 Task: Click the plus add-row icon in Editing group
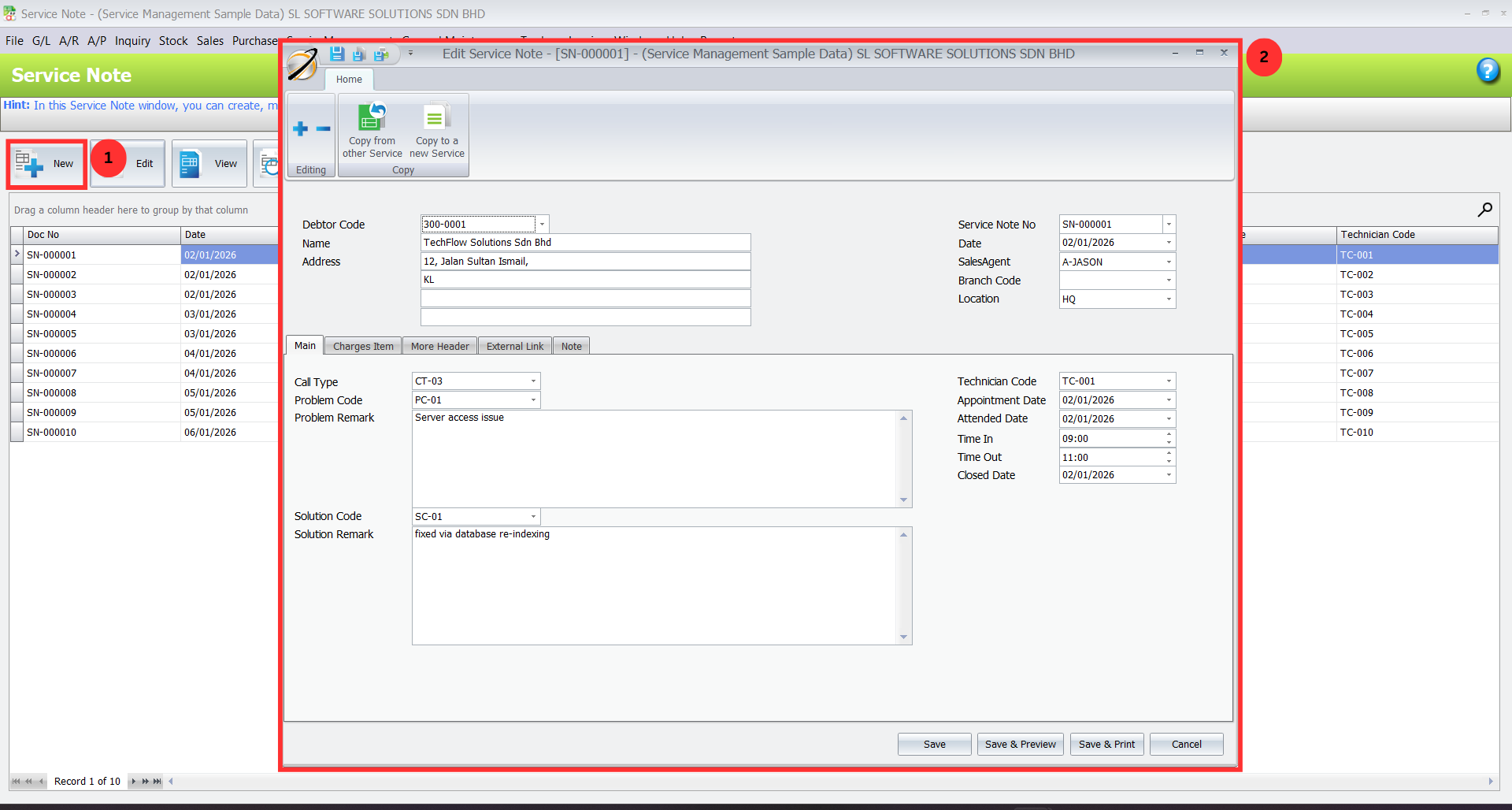click(x=301, y=128)
